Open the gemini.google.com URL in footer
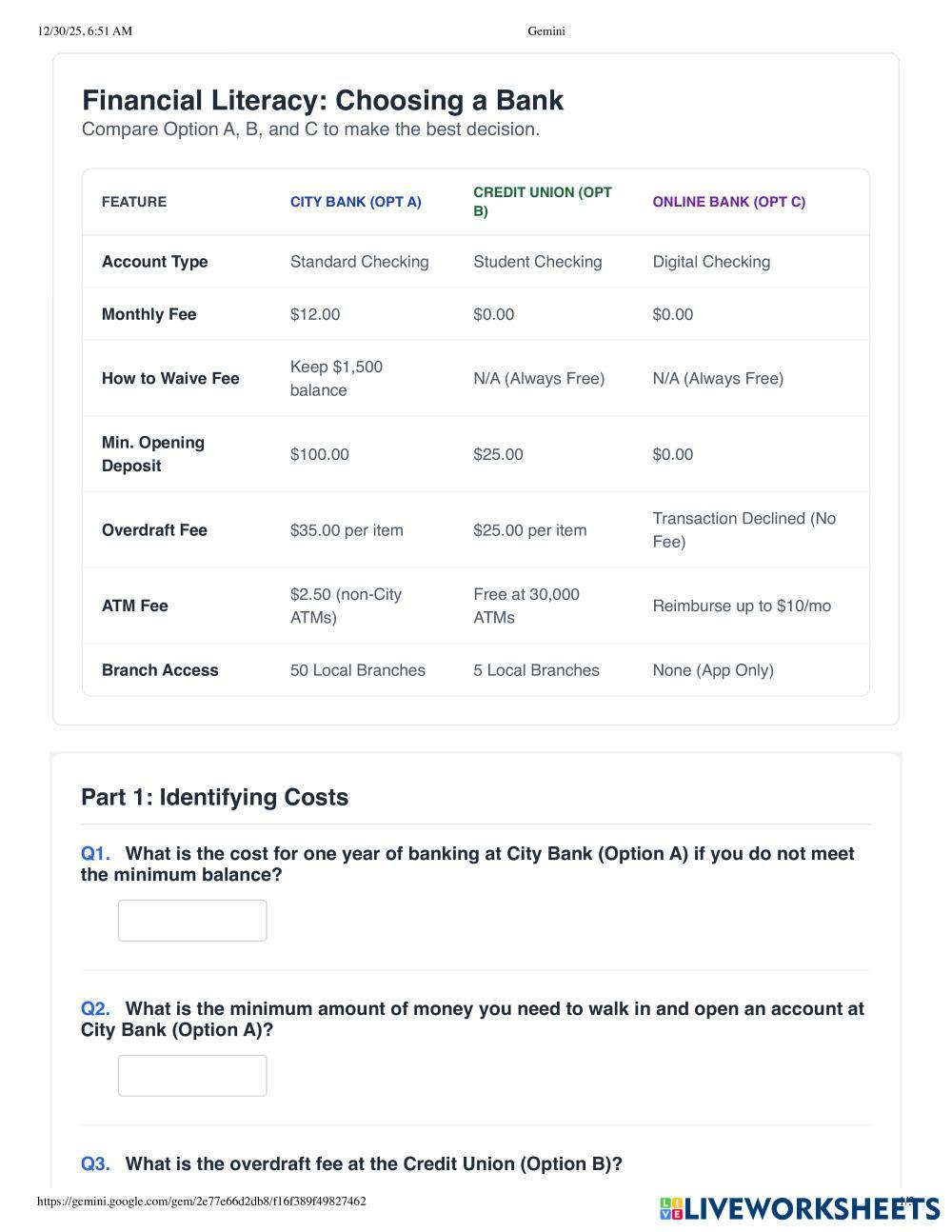This screenshot has width=952, height=1232. pos(202,1201)
